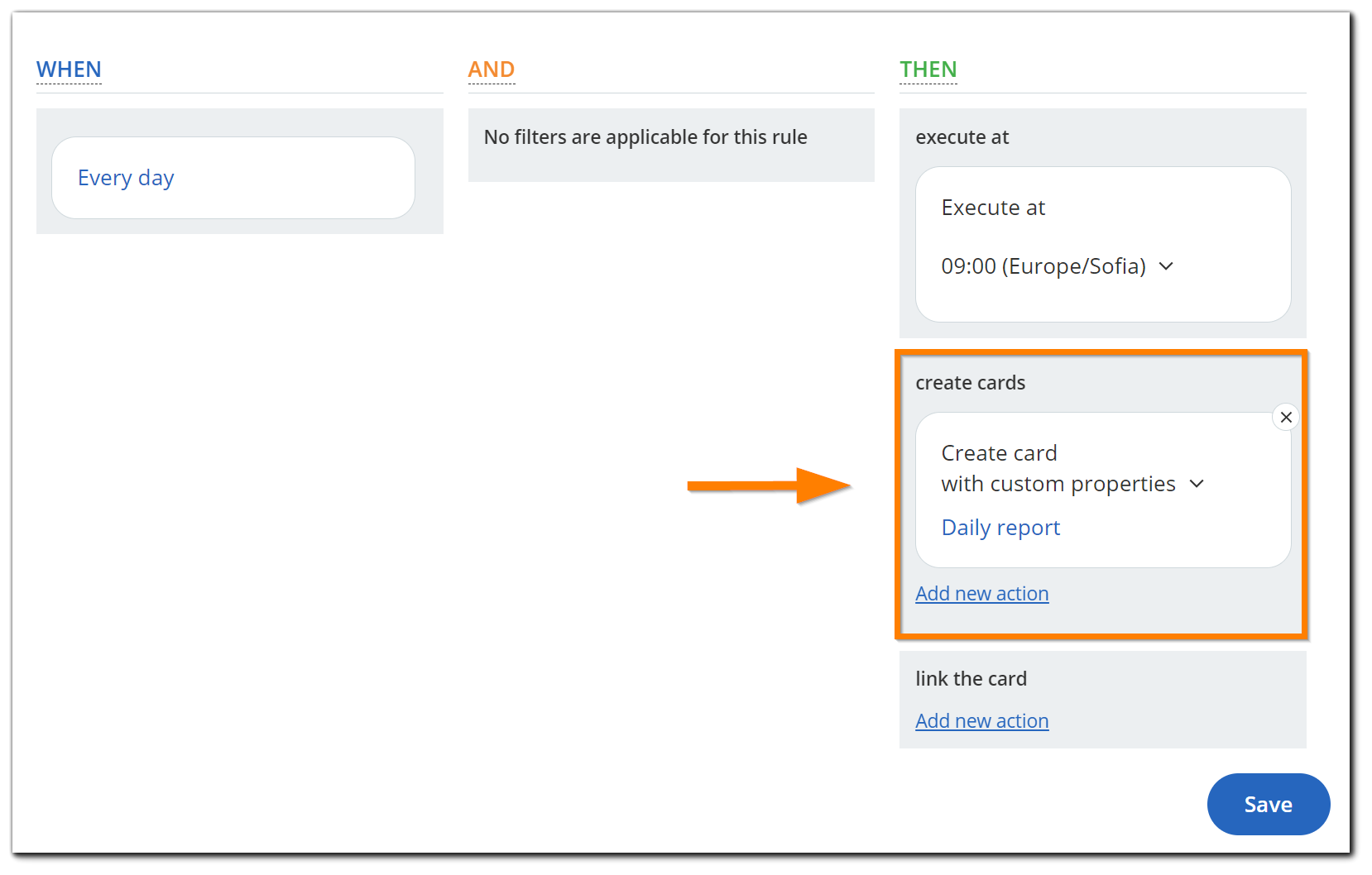Click the lowercase execute at section label
1372x875 pixels.
coord(962,137)
